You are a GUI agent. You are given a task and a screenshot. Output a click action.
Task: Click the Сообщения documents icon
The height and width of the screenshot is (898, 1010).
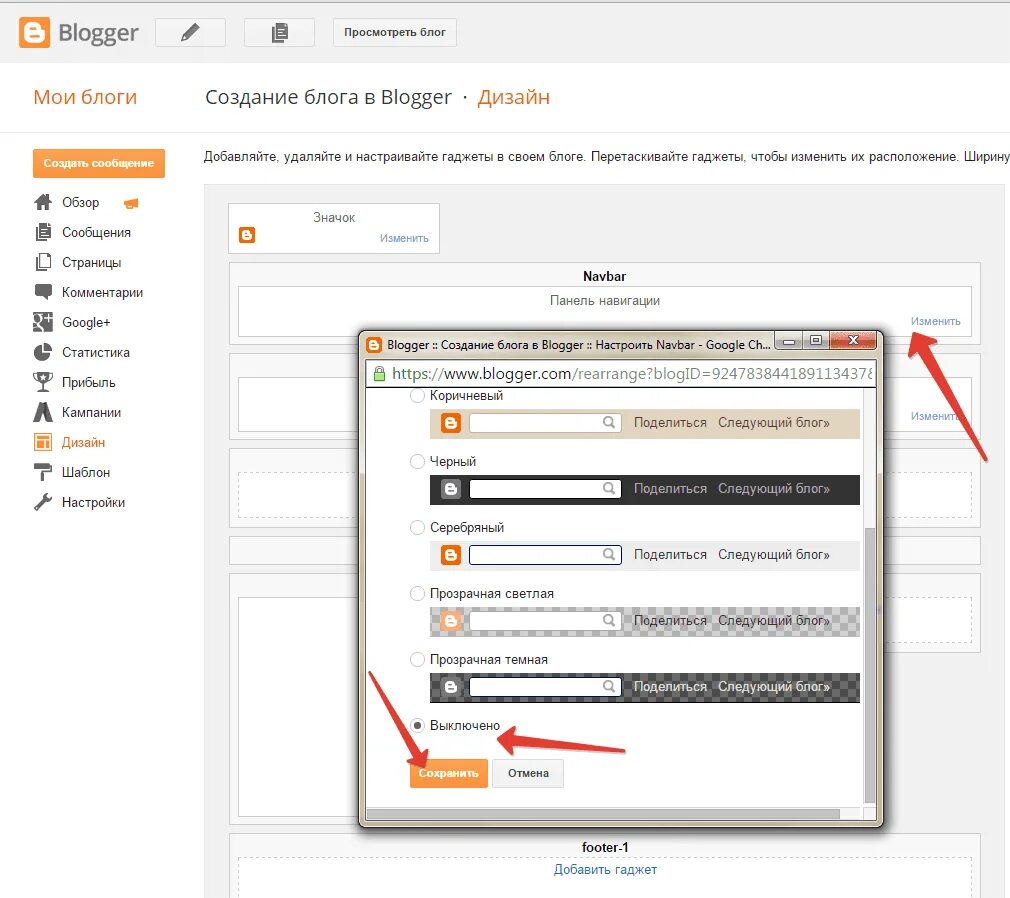pyautogui.click(x=43, y=232)
